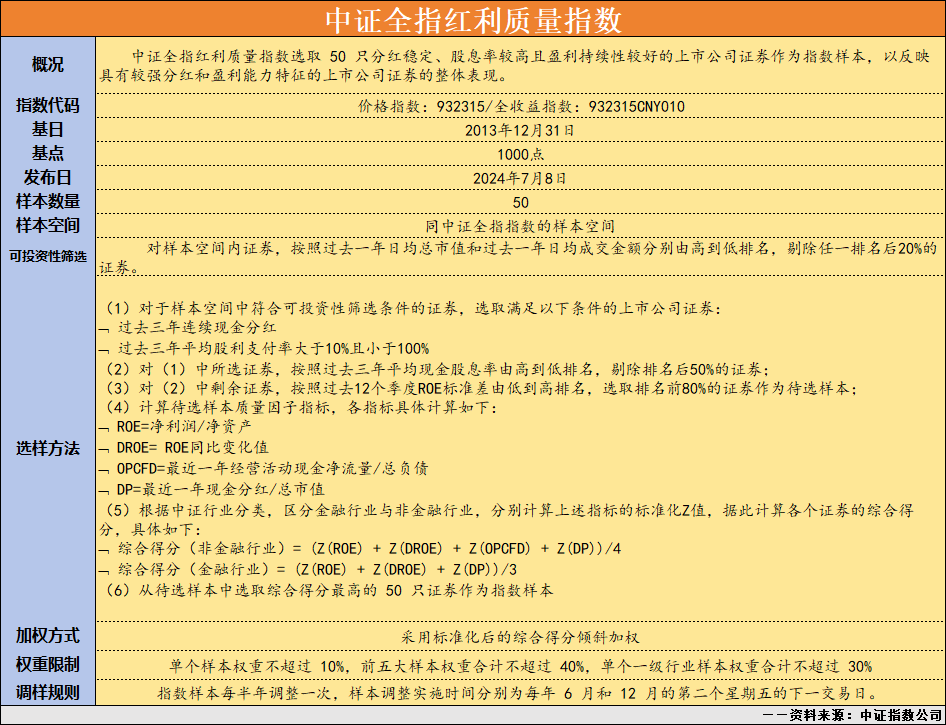Click step (4) line 计算待选样本质量因子指标
The image size is (946, 725).
pos(302,408)
